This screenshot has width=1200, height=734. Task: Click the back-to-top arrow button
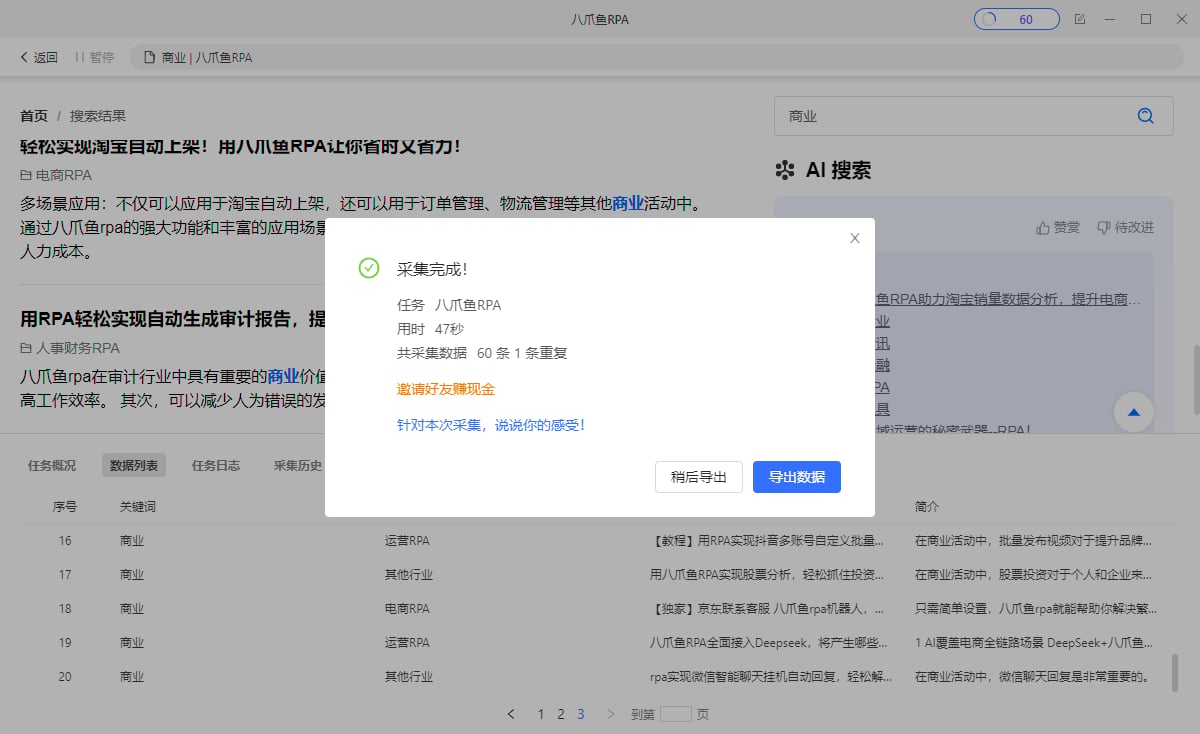tap(1134, 411)
